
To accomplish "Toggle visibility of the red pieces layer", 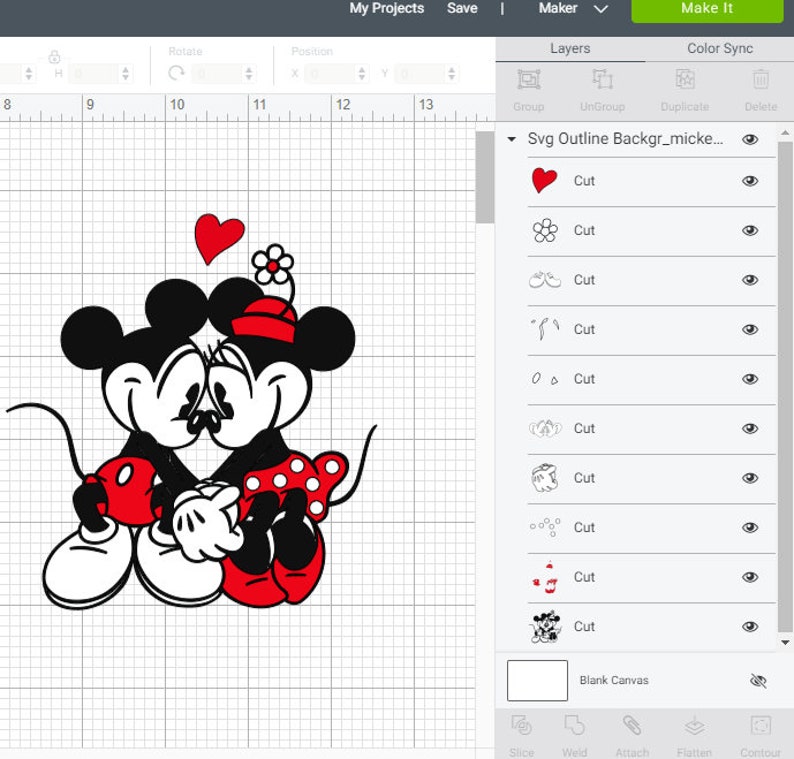I will click(x=750, y=577).
